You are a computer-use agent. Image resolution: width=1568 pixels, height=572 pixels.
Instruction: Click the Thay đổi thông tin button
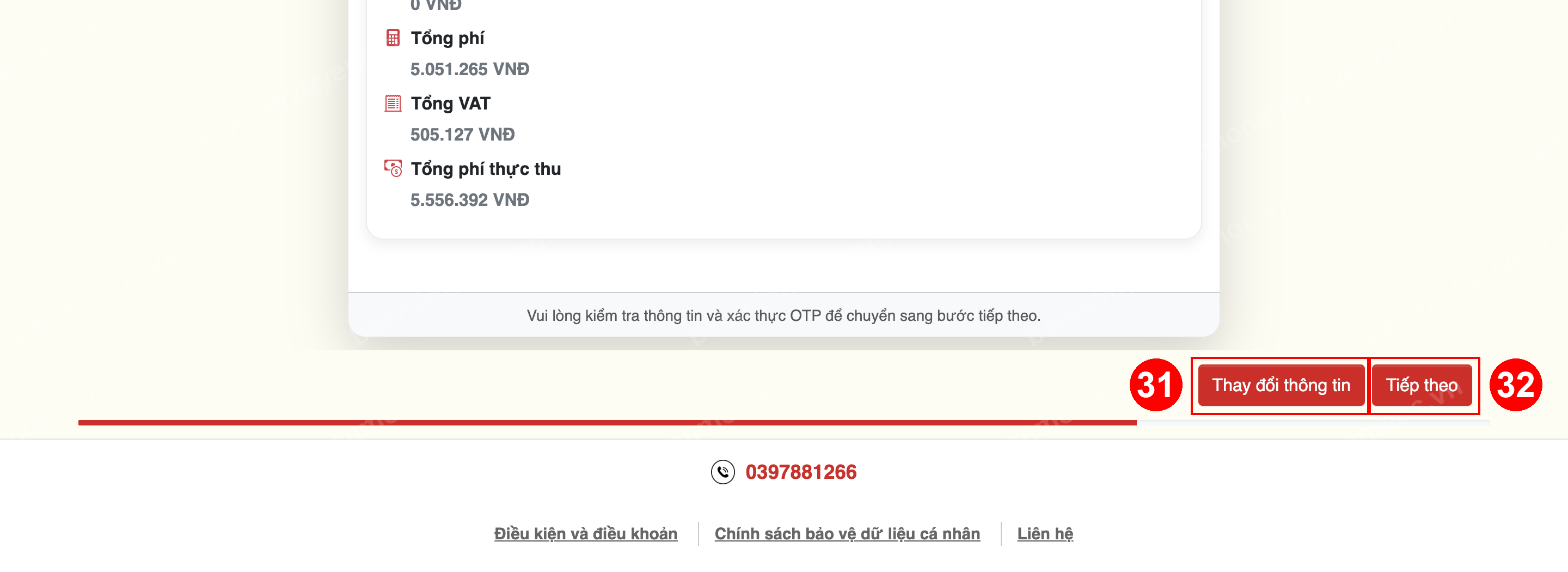click(1281, 385)
